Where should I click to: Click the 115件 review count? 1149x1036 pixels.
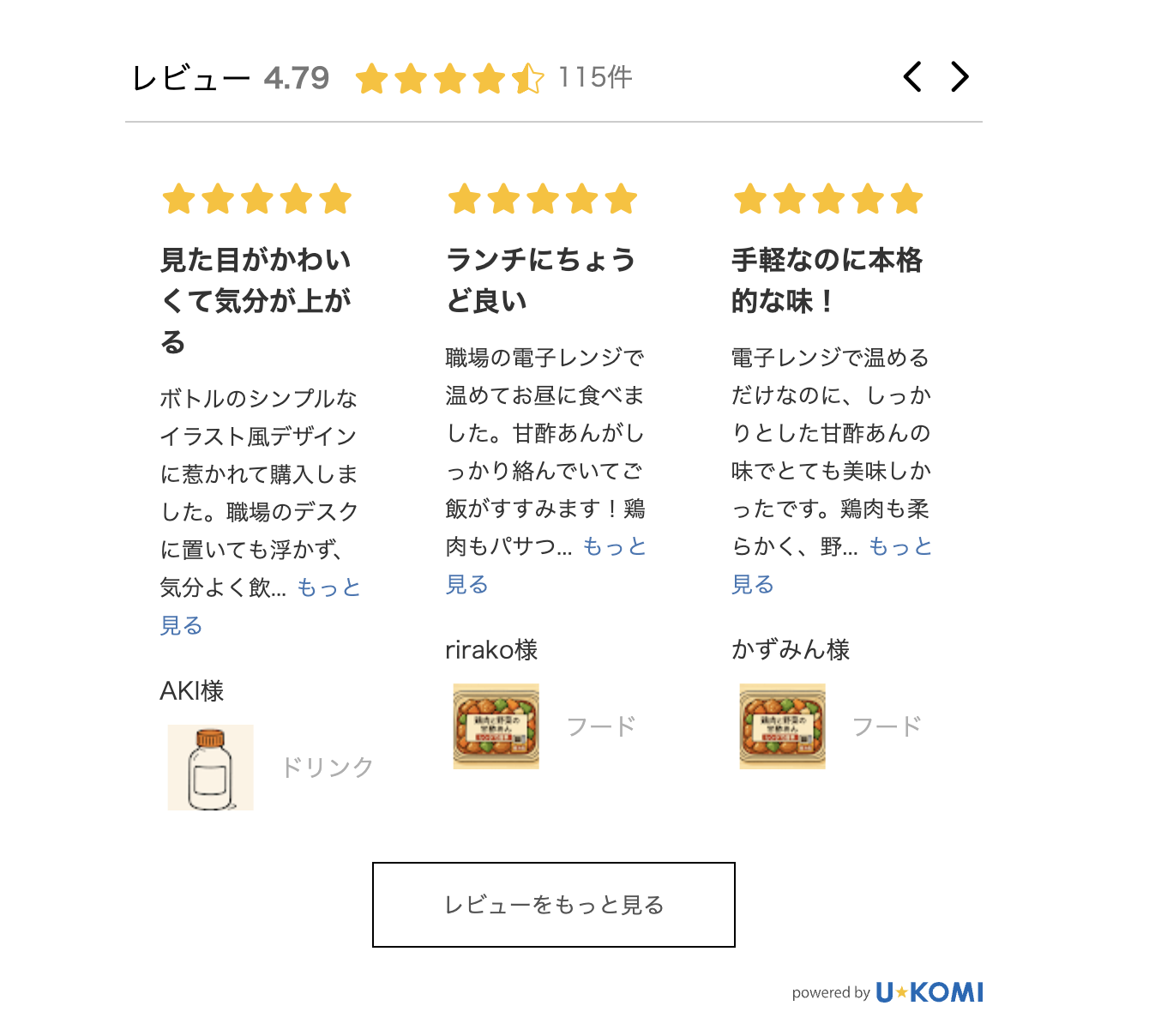point(595,78)
